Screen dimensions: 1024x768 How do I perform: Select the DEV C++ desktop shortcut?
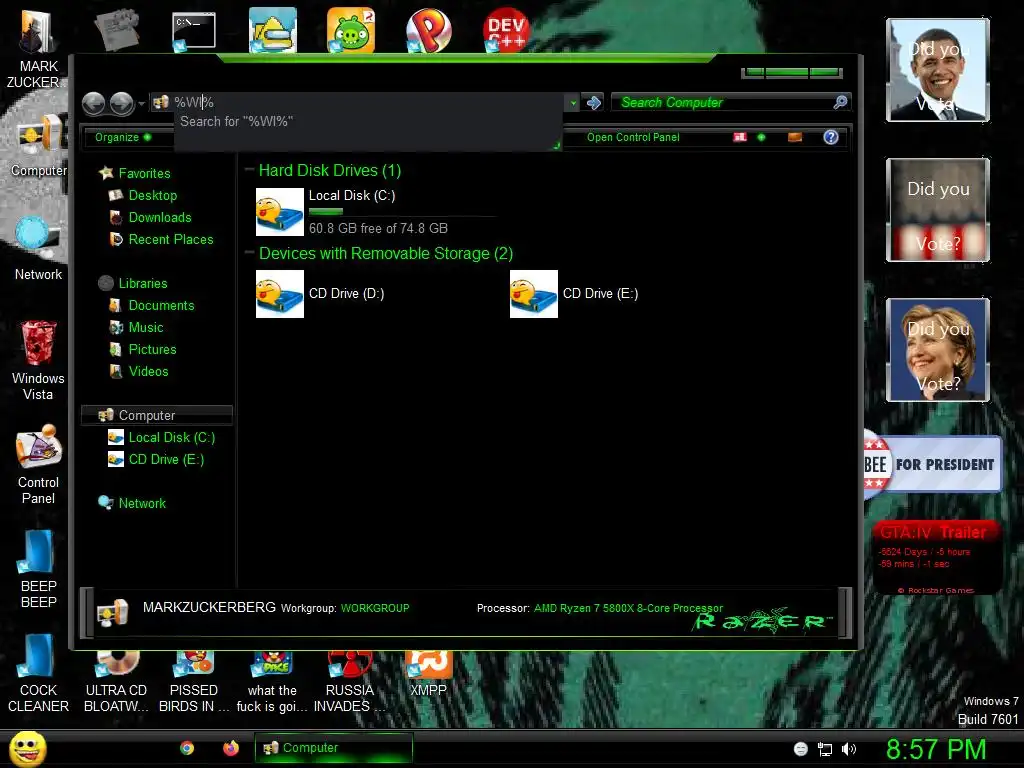[x=507, y=30]
